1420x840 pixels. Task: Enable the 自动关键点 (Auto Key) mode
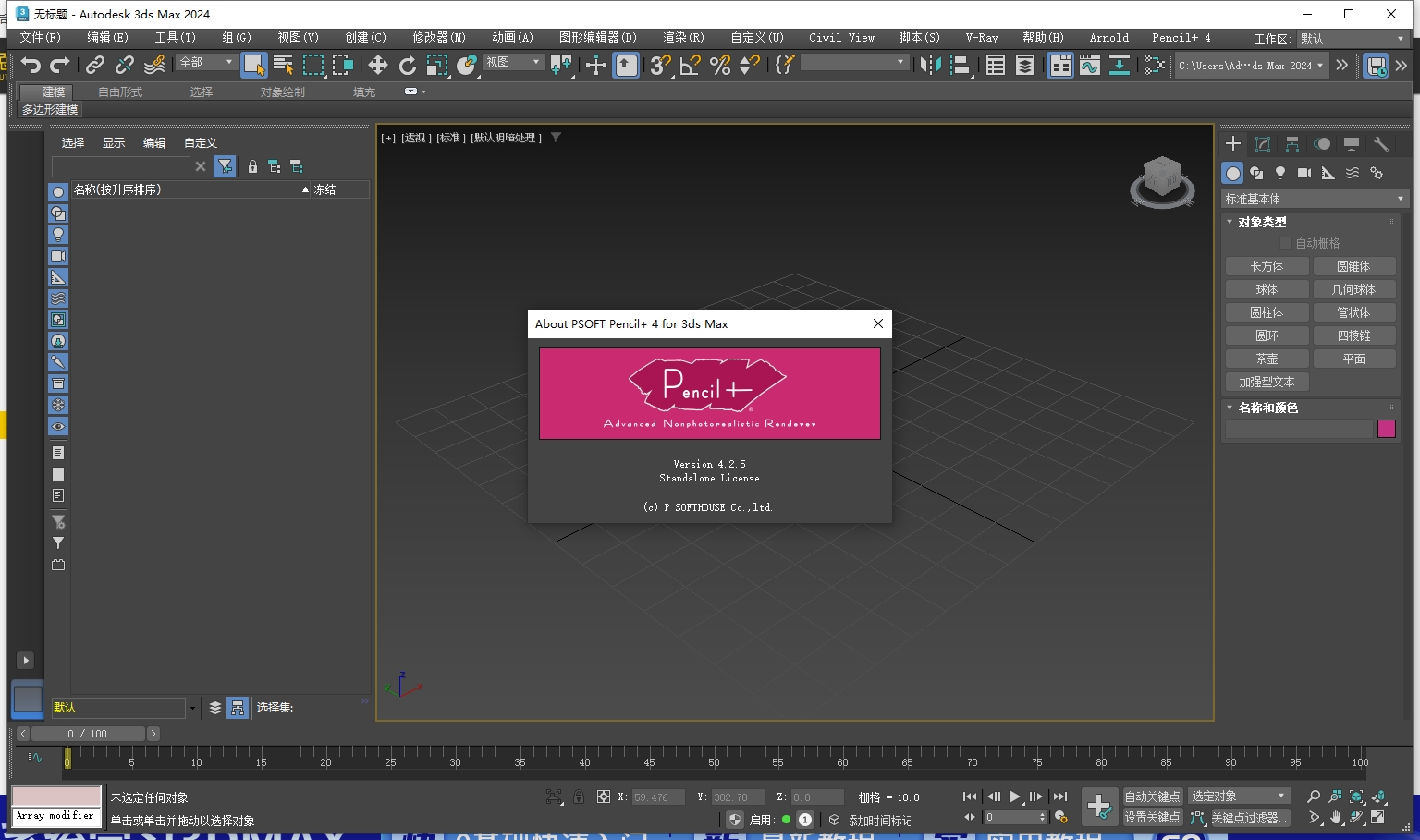pyautogui.click(x=1152, y=796)
